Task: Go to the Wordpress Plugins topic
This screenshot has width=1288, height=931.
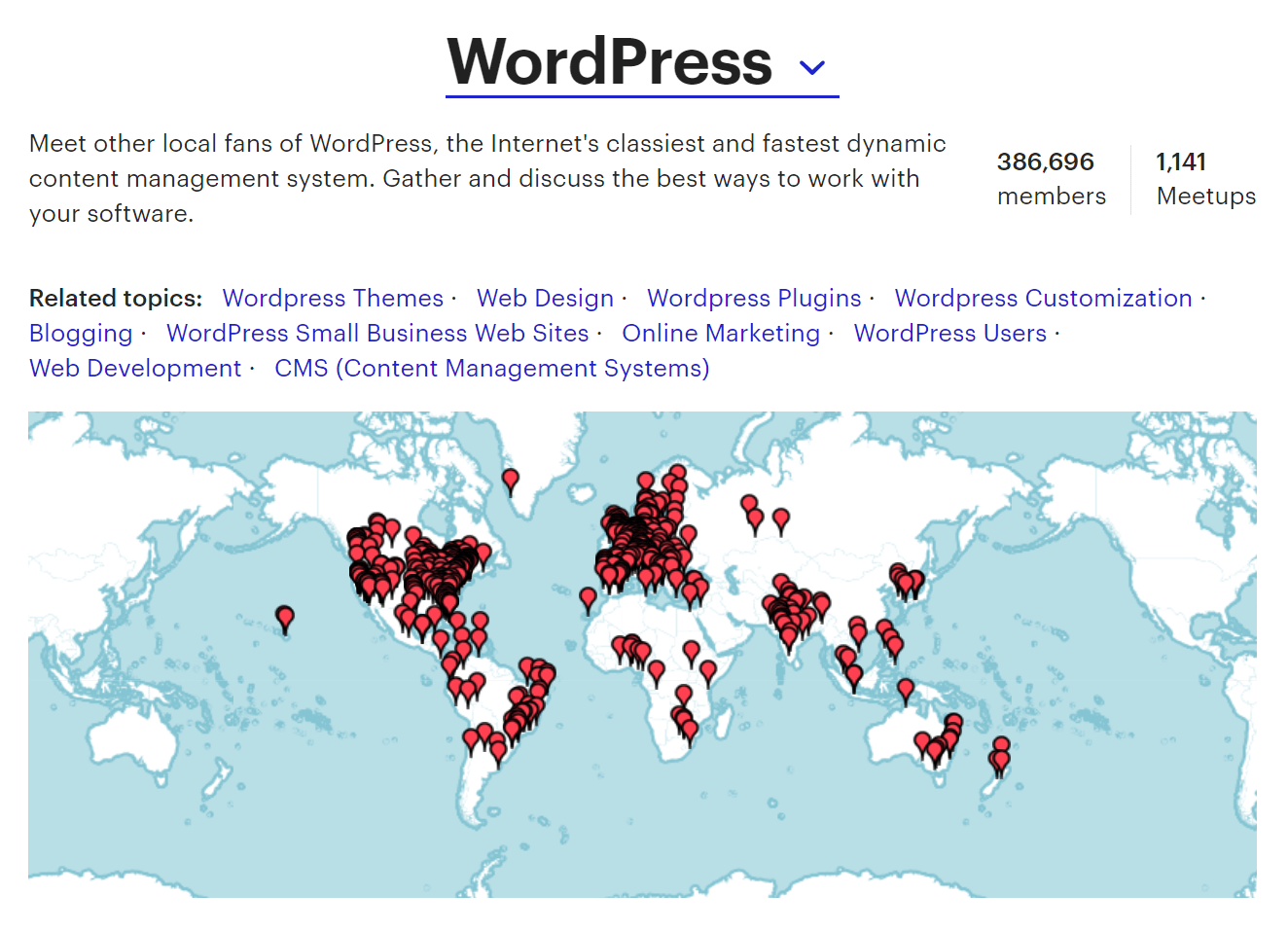Action: tap(754, 299)
